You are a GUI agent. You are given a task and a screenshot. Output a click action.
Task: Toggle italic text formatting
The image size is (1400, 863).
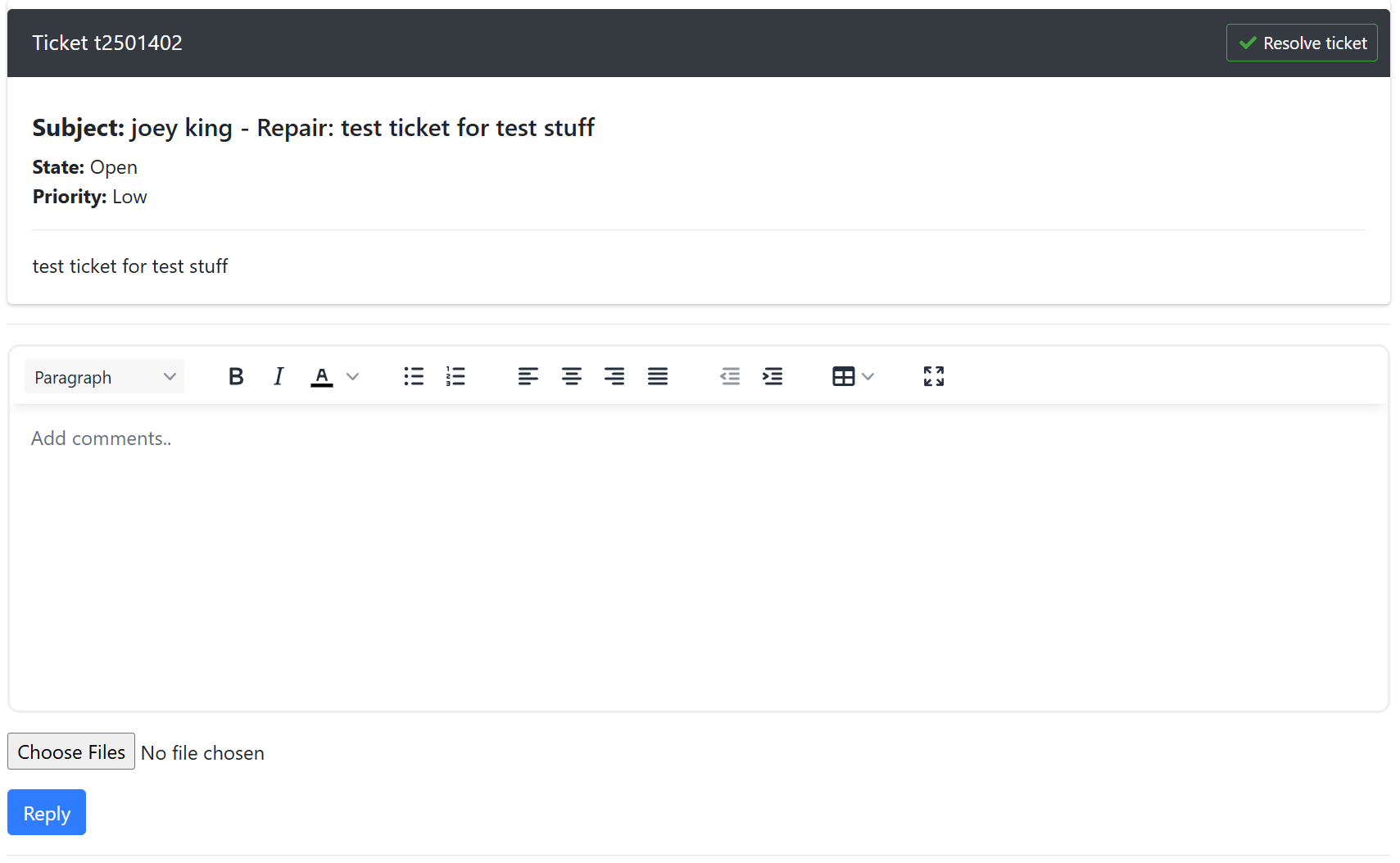pyautogui.click(x=279, y=376)
